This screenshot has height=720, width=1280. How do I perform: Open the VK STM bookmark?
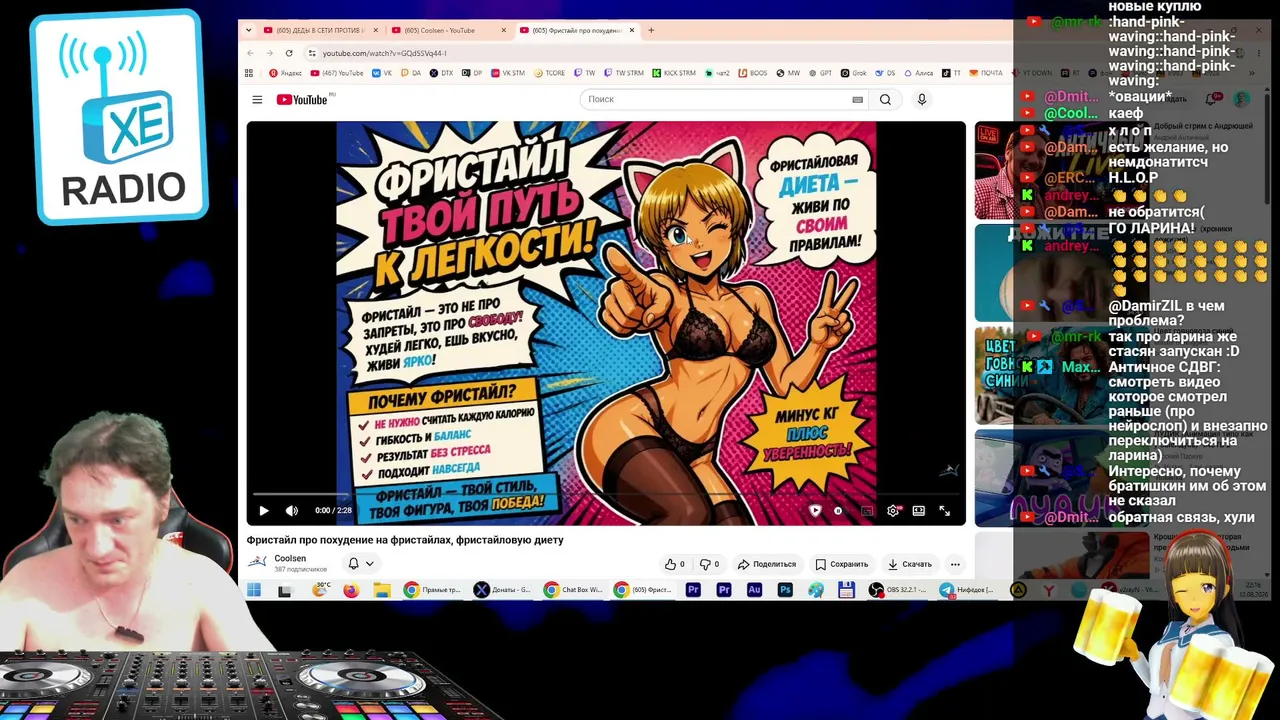click(x=507, y=73)
